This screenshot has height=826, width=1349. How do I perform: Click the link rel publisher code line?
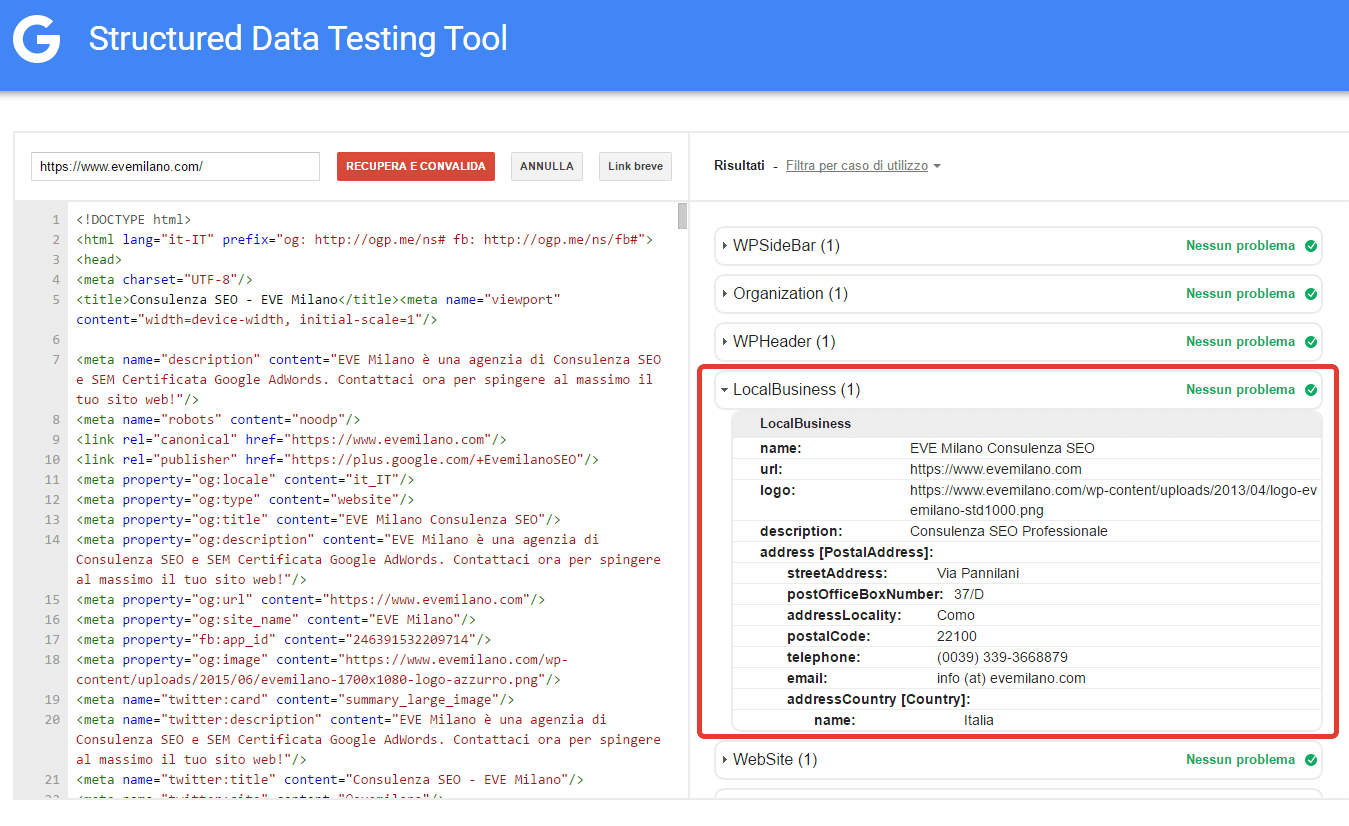click(x=338, y=460)
